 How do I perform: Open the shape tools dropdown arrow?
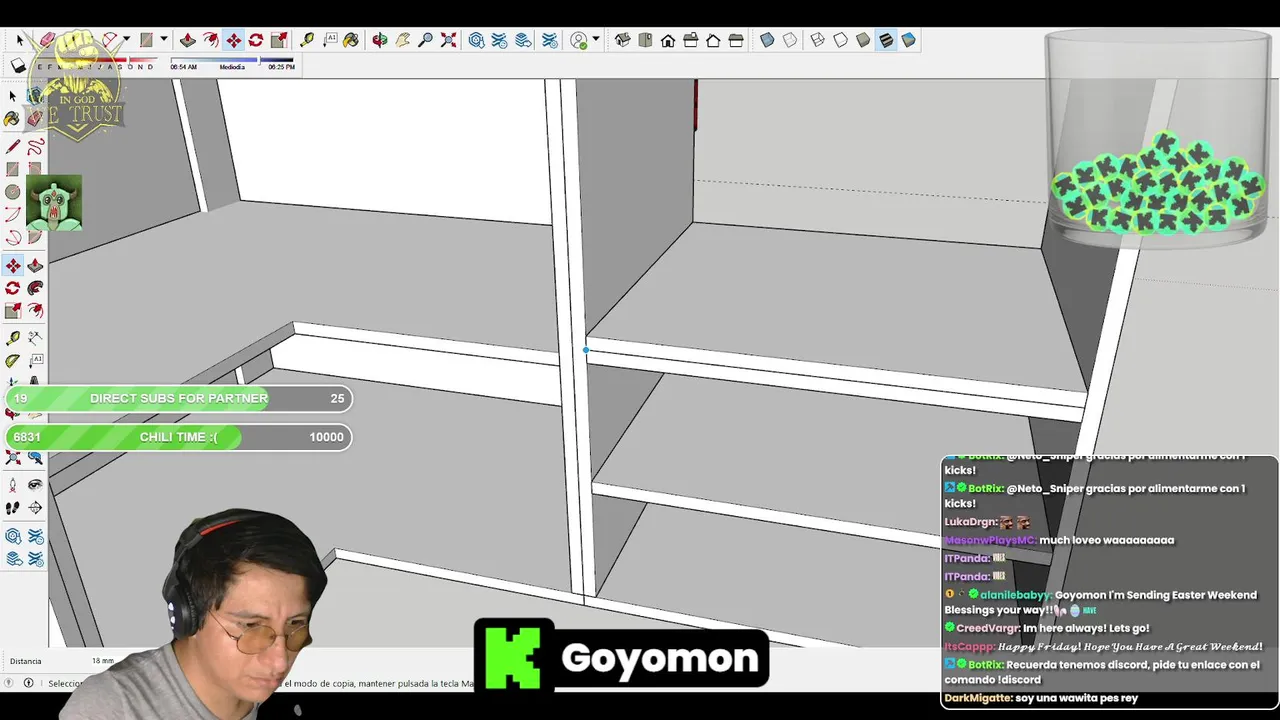[x=163, y=40]
